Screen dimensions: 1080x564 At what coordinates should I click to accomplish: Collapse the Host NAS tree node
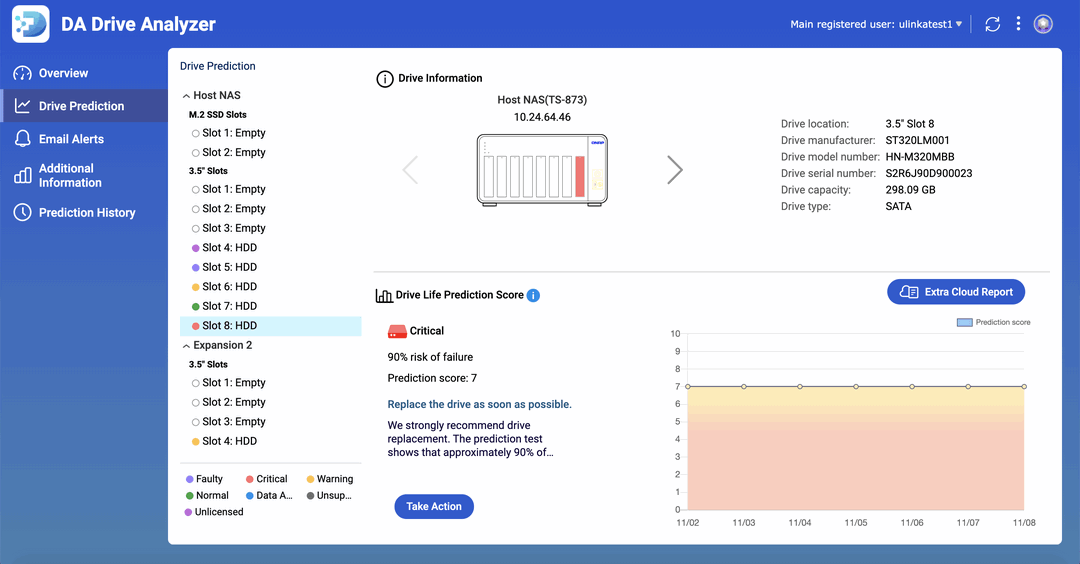click(x=186, y=96)
